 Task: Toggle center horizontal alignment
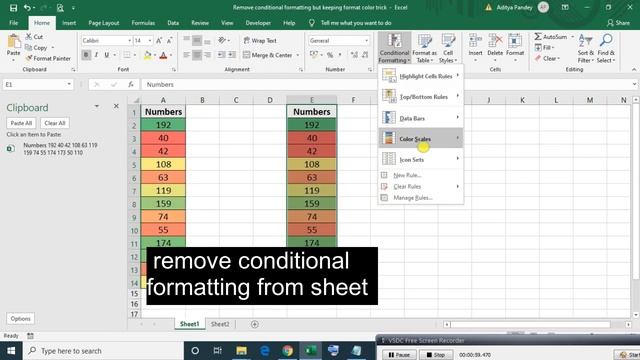197,55
